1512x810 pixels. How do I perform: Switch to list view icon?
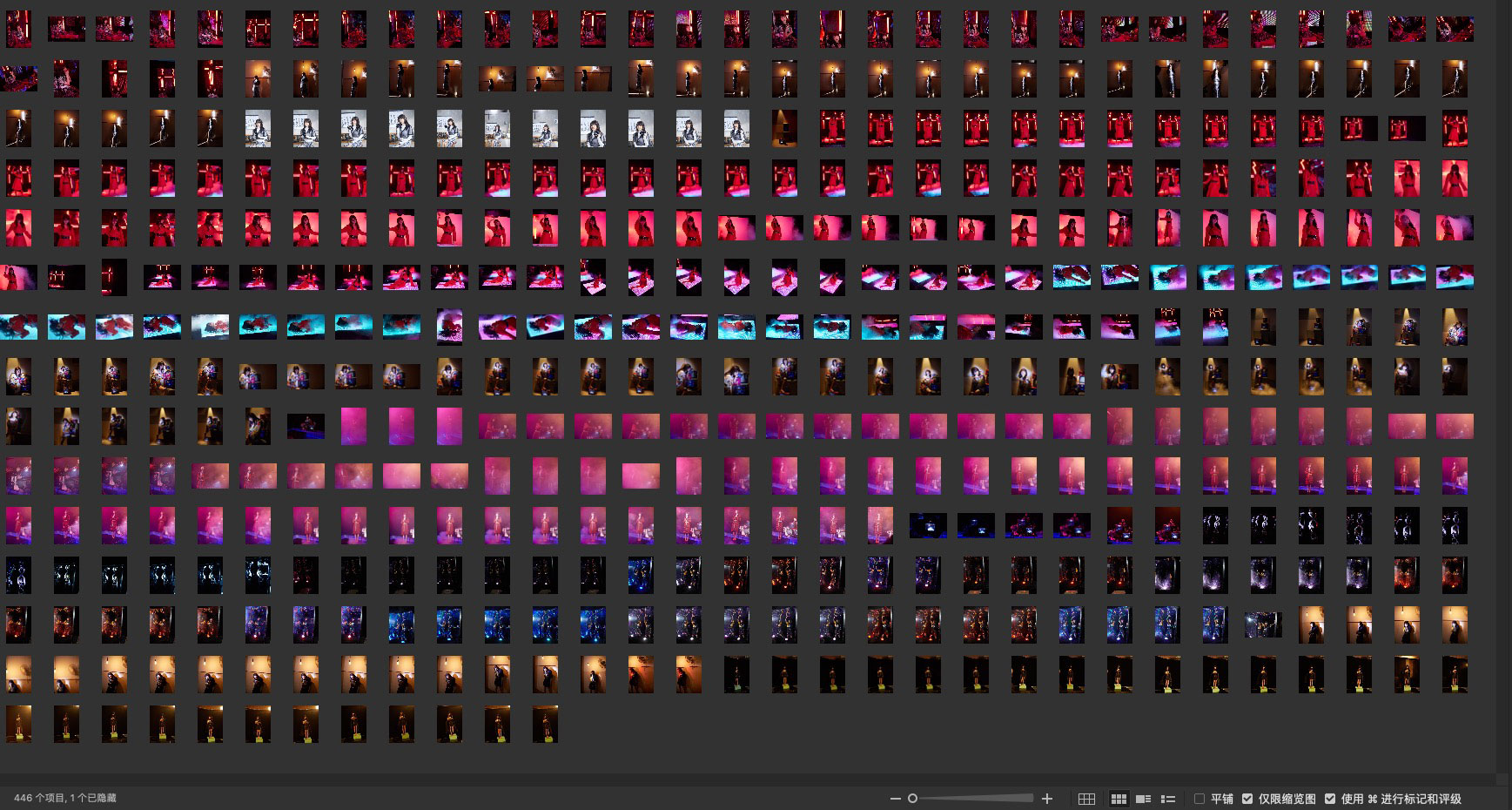(1168, 799)
